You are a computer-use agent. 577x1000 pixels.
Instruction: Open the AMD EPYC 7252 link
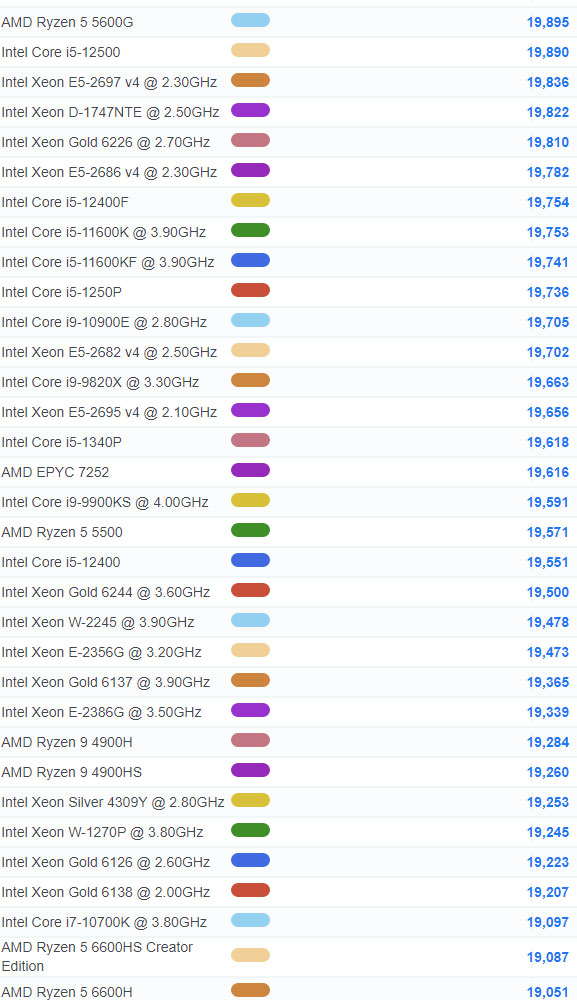pyautogui.click(x=55, y=472)
